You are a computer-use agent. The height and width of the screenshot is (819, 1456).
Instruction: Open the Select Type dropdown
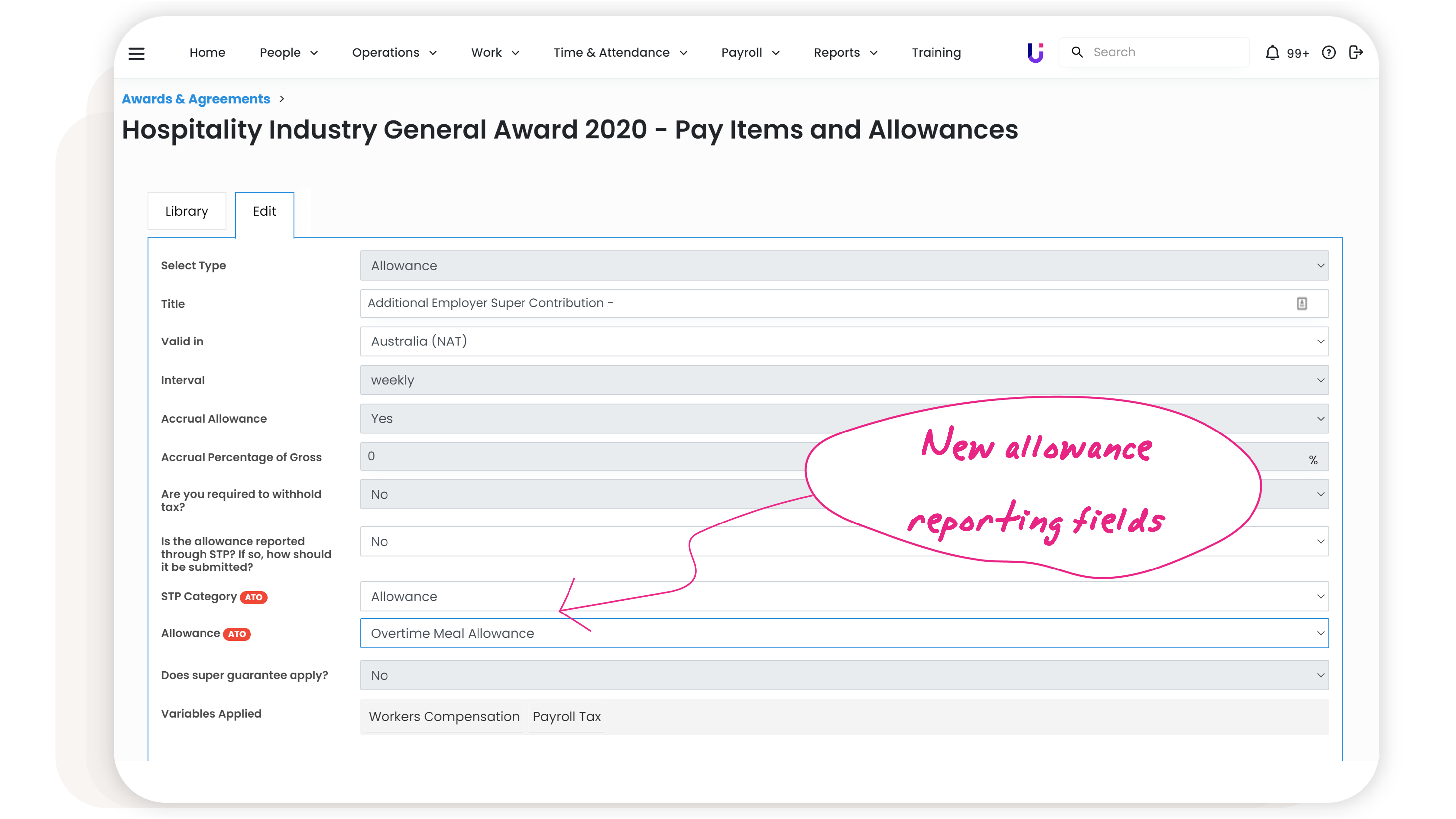coord(844,266)
